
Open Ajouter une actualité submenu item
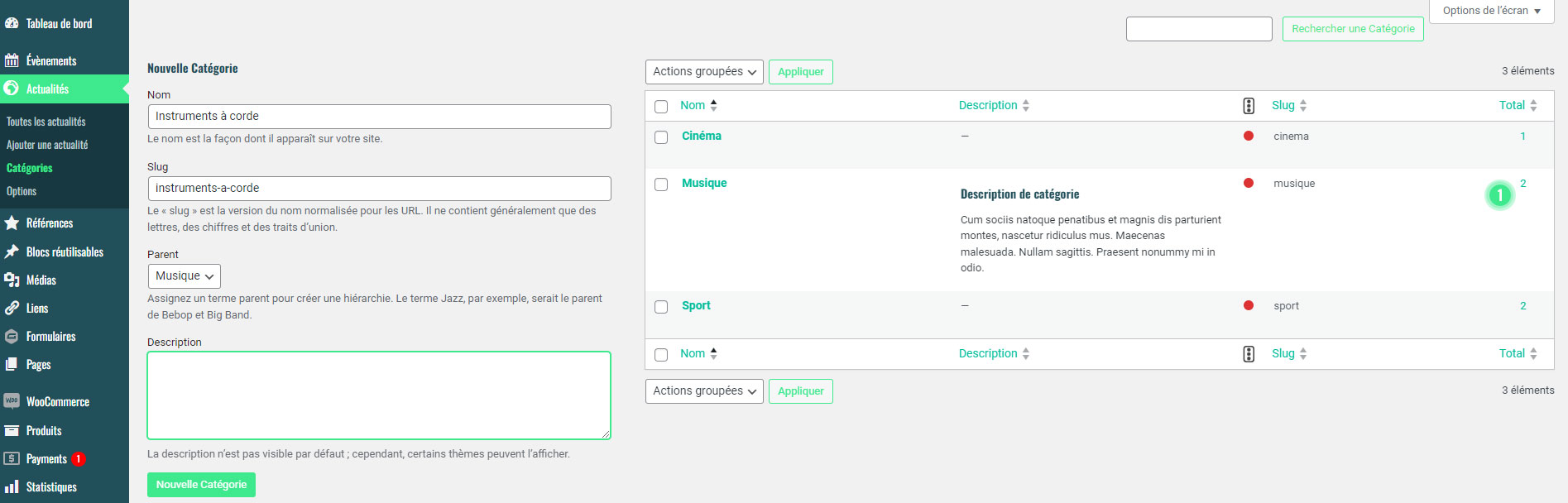tap(47, 145)
